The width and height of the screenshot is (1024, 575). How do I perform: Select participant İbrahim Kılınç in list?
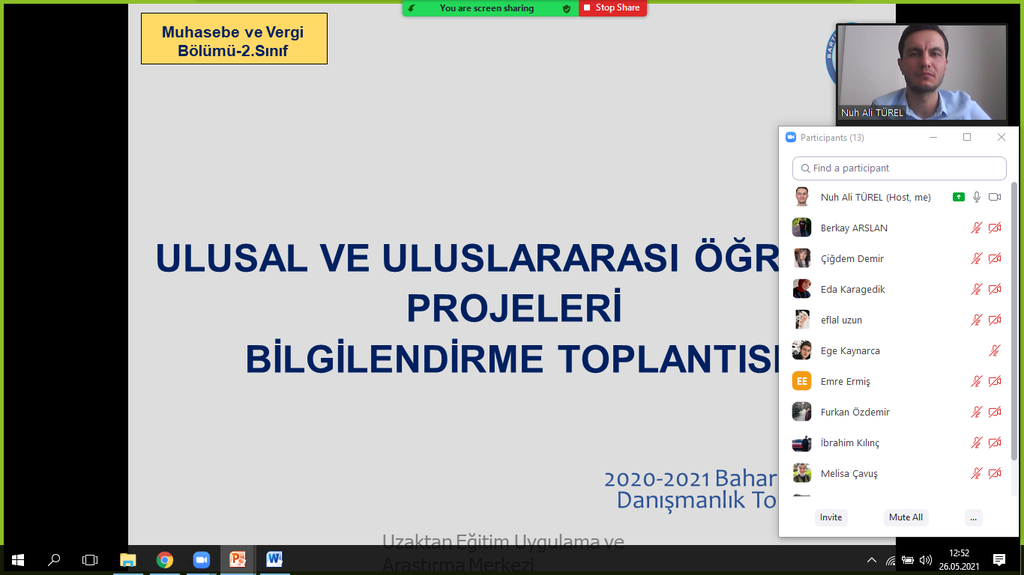895,442
